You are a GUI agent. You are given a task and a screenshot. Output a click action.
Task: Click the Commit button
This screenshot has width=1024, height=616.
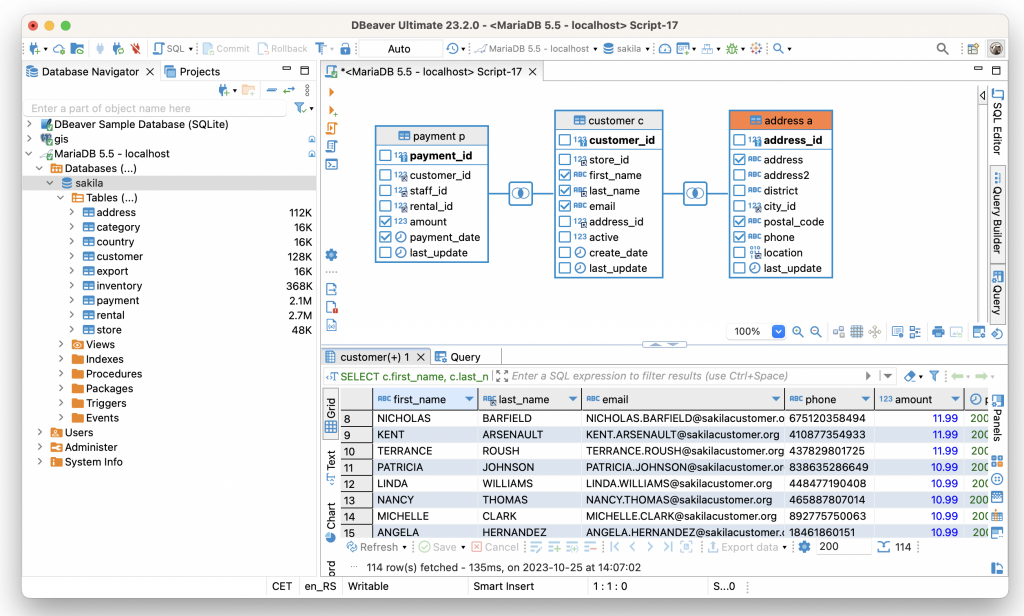[x=226, y=48]
